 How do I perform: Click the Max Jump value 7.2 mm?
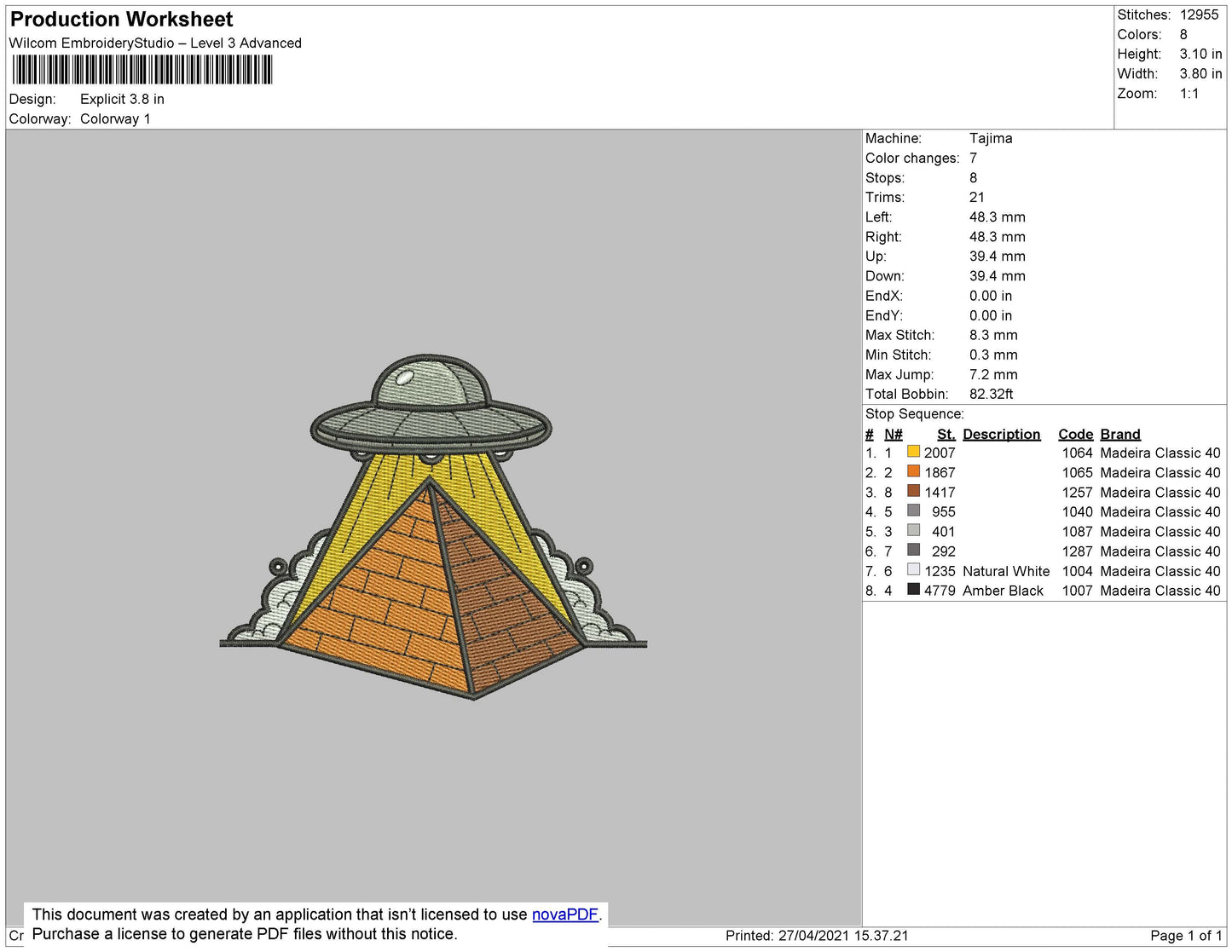coord(993,374)
